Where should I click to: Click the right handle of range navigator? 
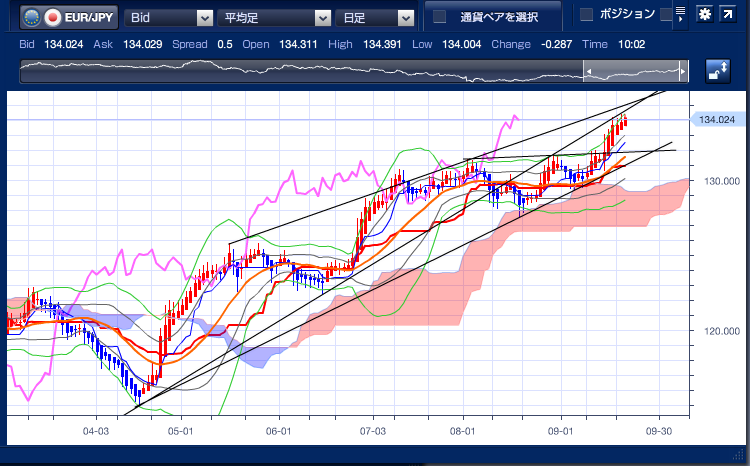pos(683,72)
